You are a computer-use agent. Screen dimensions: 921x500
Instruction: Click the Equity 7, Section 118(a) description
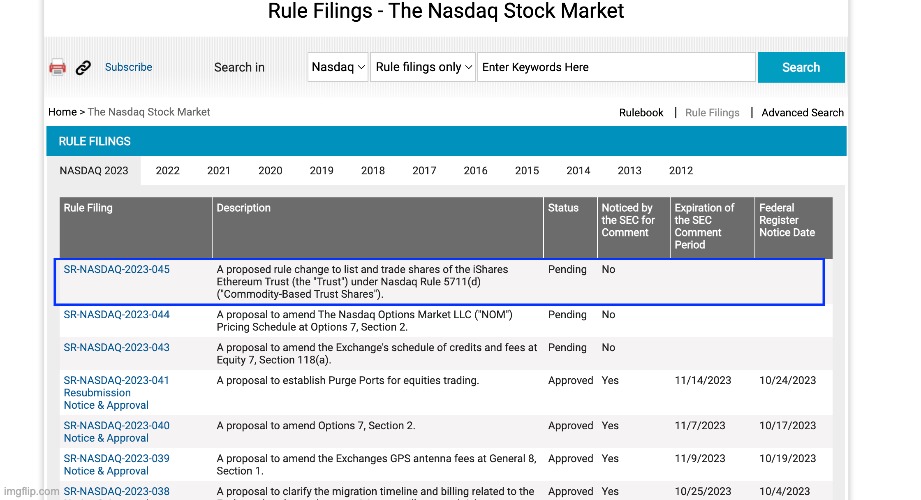[x=377, y=354]
